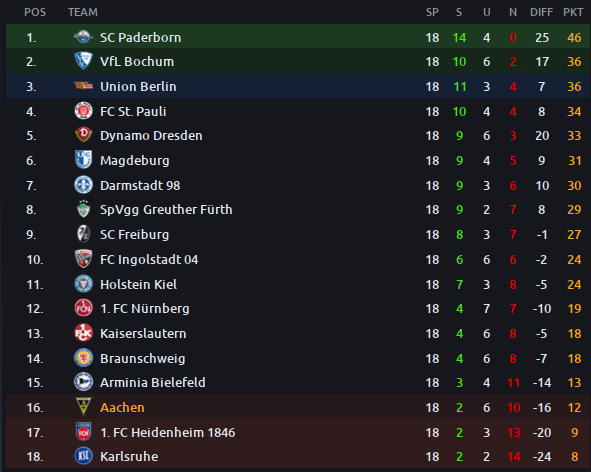Click the SP column header
Image resolution: width=591 pixels, height=472 pixels.
coord(432,12)
